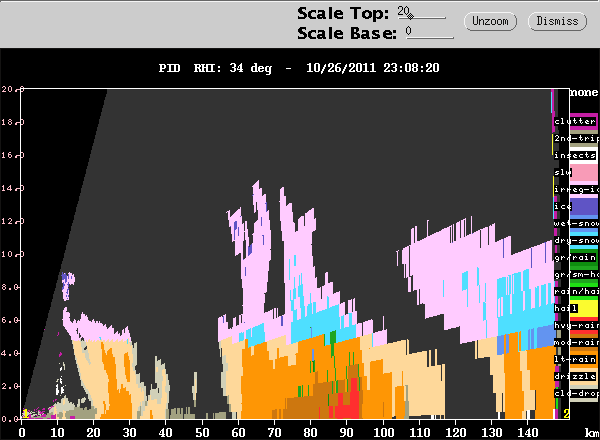Click the 70 km range axis label
This screenshot has width=600, height=440.
274,433
